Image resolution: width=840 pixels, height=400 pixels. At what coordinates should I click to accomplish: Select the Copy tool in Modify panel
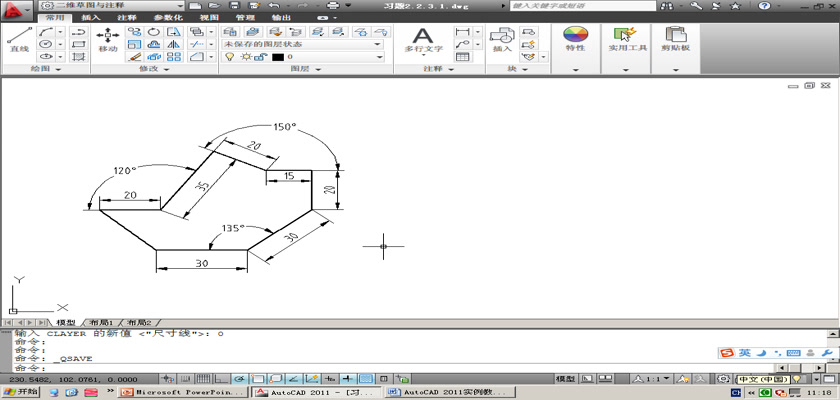pos(134,32)
